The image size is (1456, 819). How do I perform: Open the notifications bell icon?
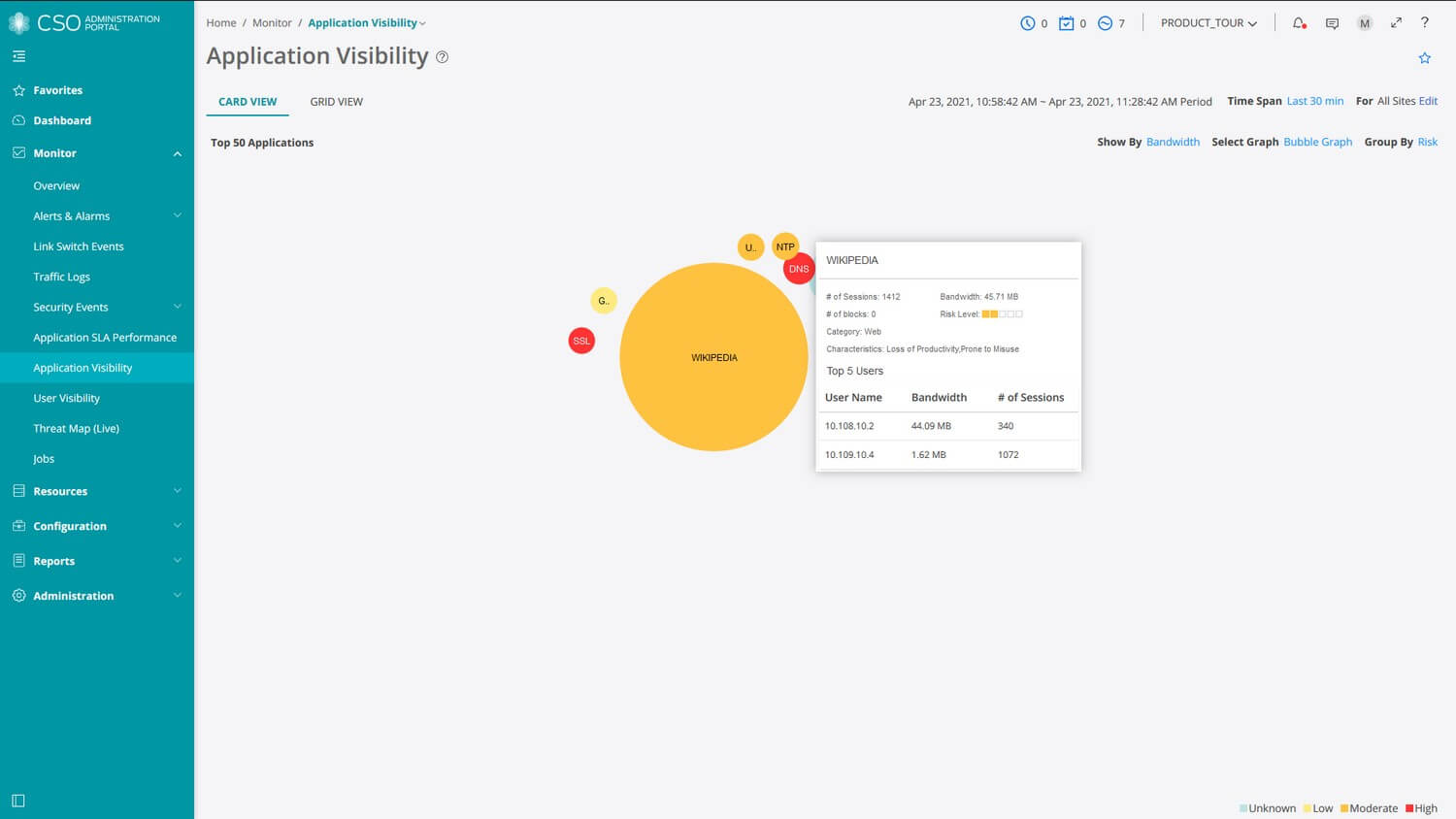[1299, 22]
